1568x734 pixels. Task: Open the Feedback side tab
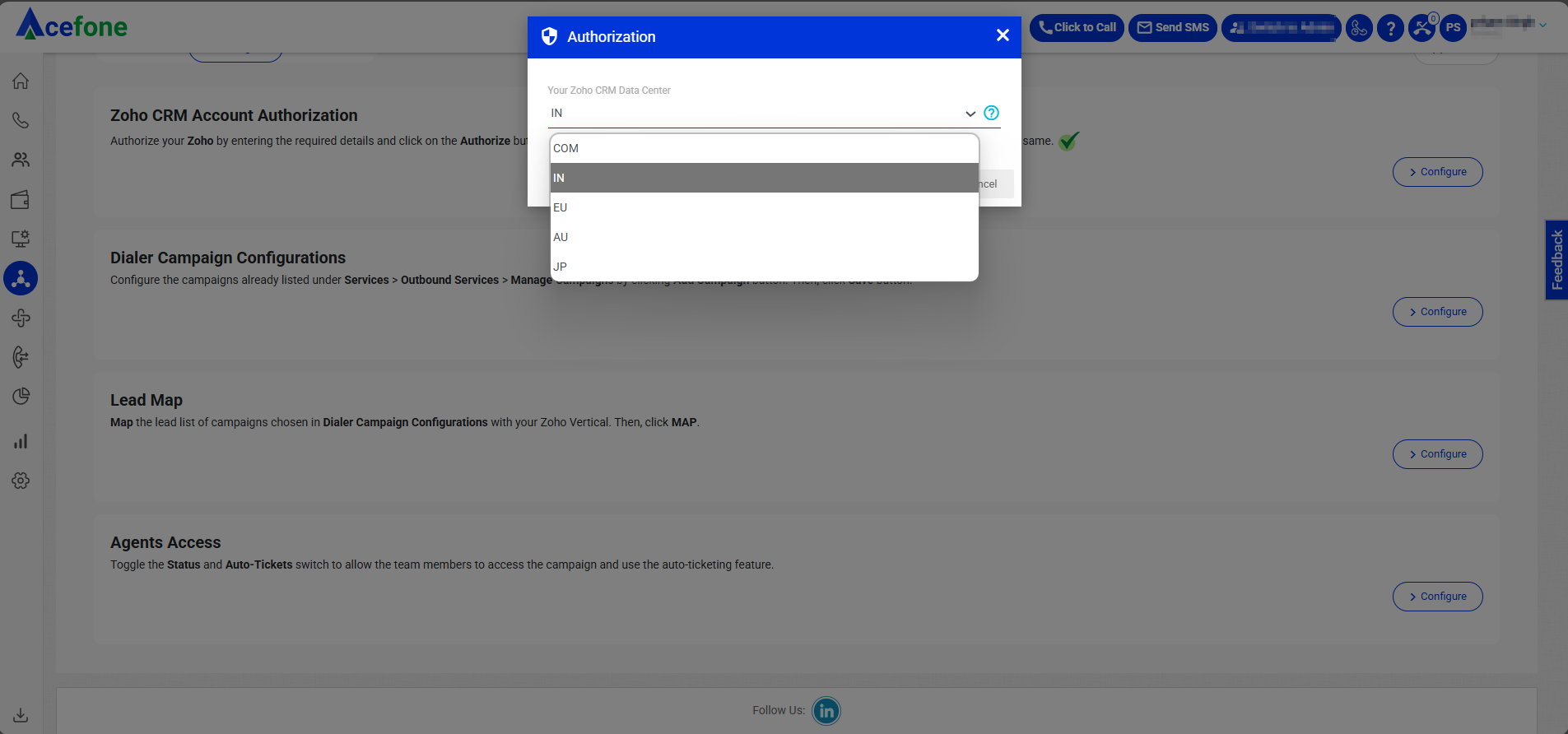coord(1556,260)
